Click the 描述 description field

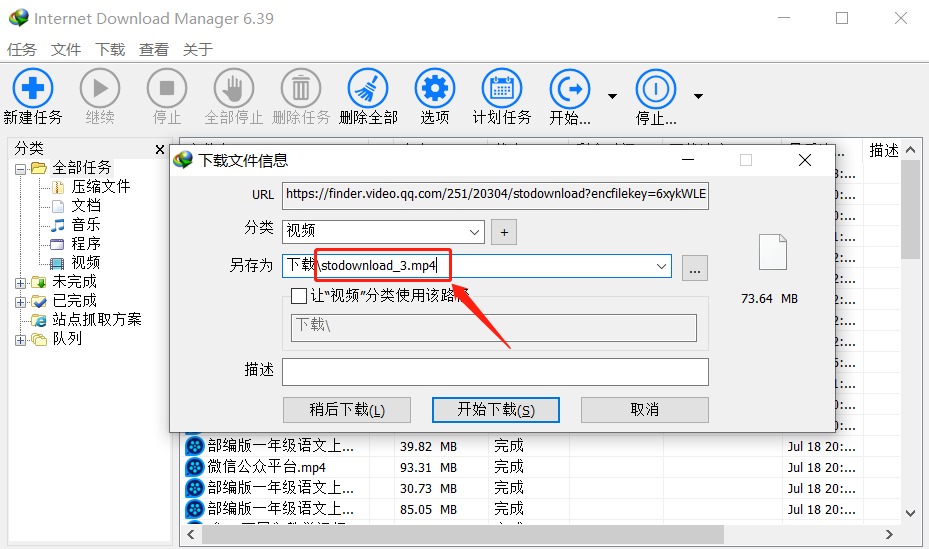pyautogui.click(x=495, y=372)
